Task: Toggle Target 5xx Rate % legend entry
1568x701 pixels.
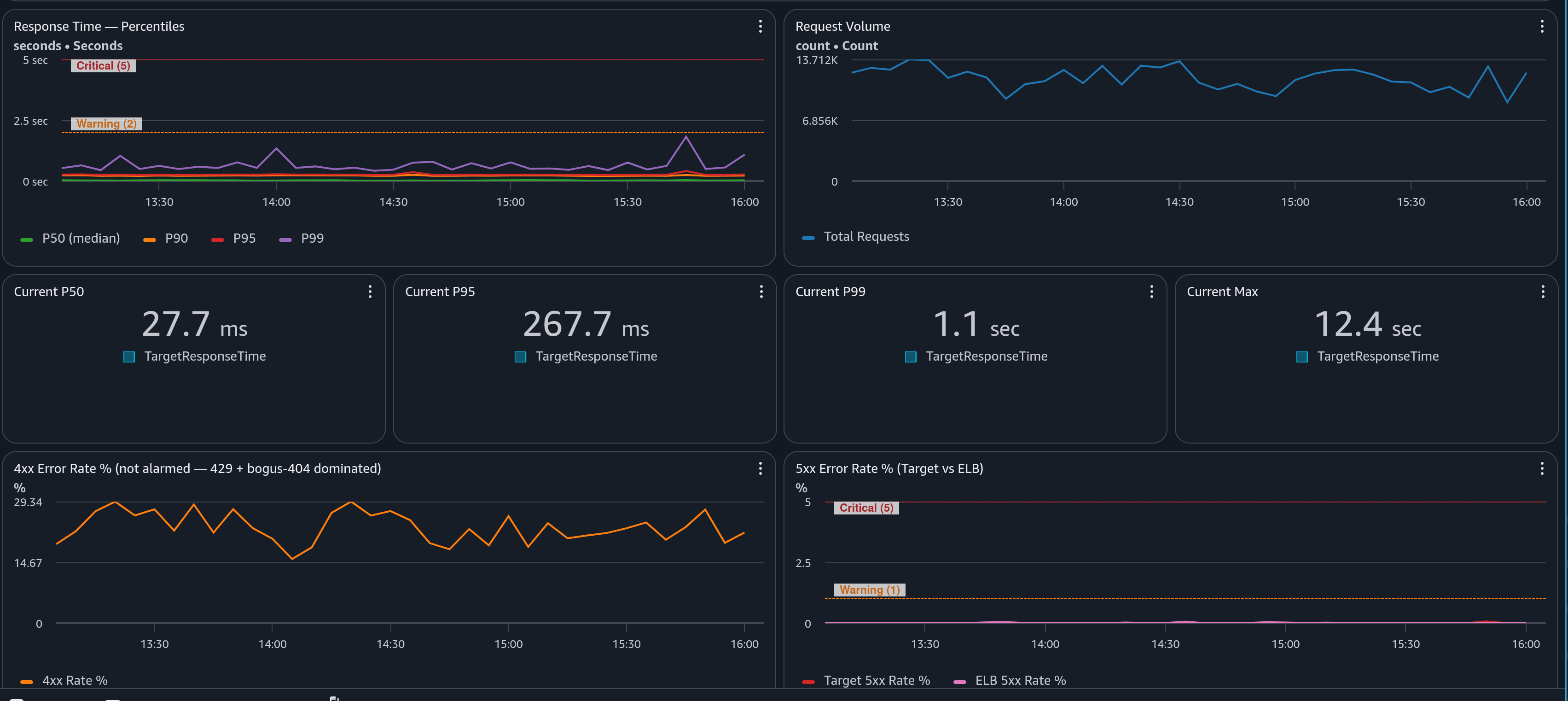Action: [x=866, y=680]
